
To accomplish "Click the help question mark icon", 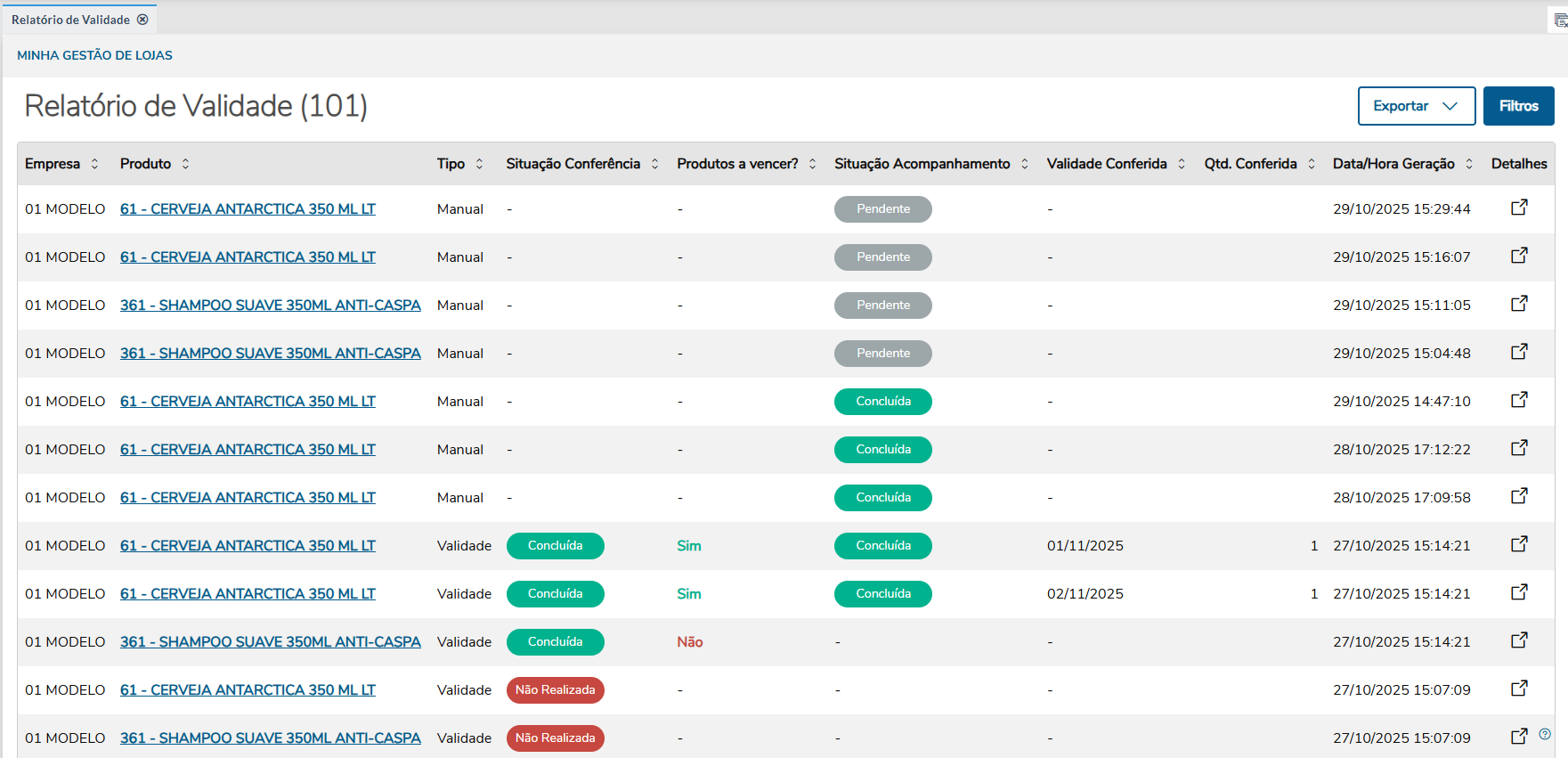I will click(1545, 734).
